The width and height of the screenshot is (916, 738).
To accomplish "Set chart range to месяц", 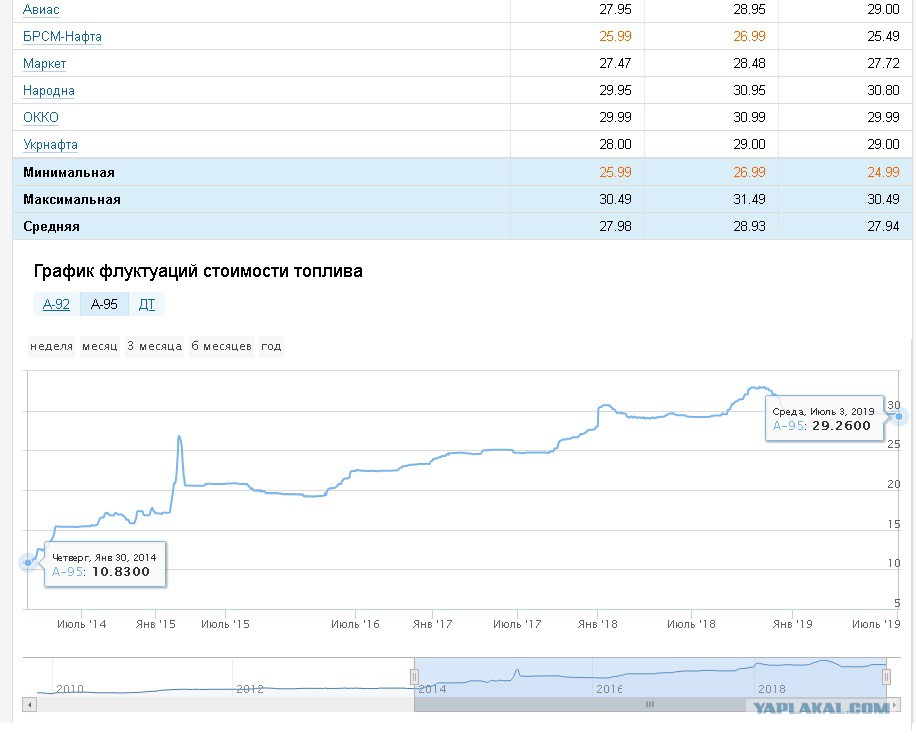I will click(x=99, y=346).
